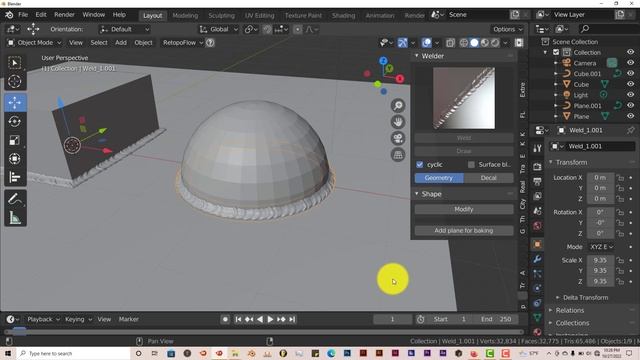Open the Output properties tab icon
Image resolution: width=640 pixels, height=360 pixels.
pyautogui.click(x=537, y=181)
